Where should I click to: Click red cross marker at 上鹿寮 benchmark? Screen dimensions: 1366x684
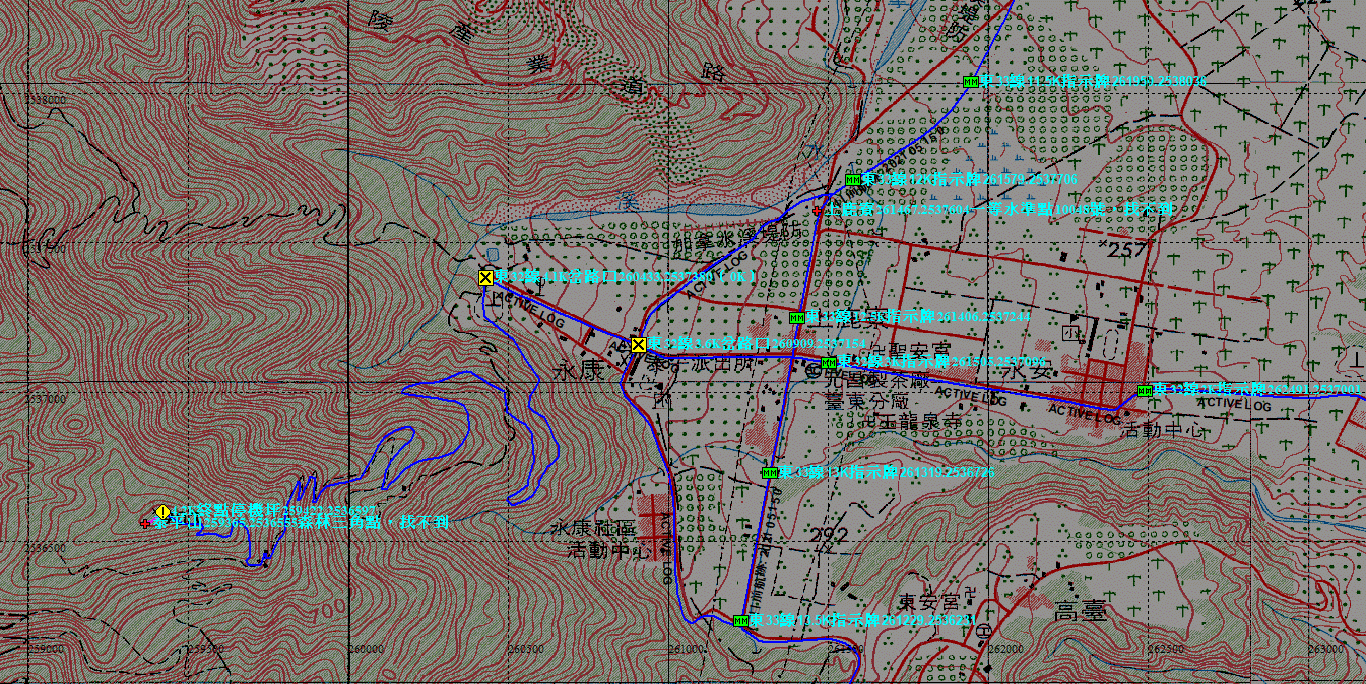(x=817, y=210)
